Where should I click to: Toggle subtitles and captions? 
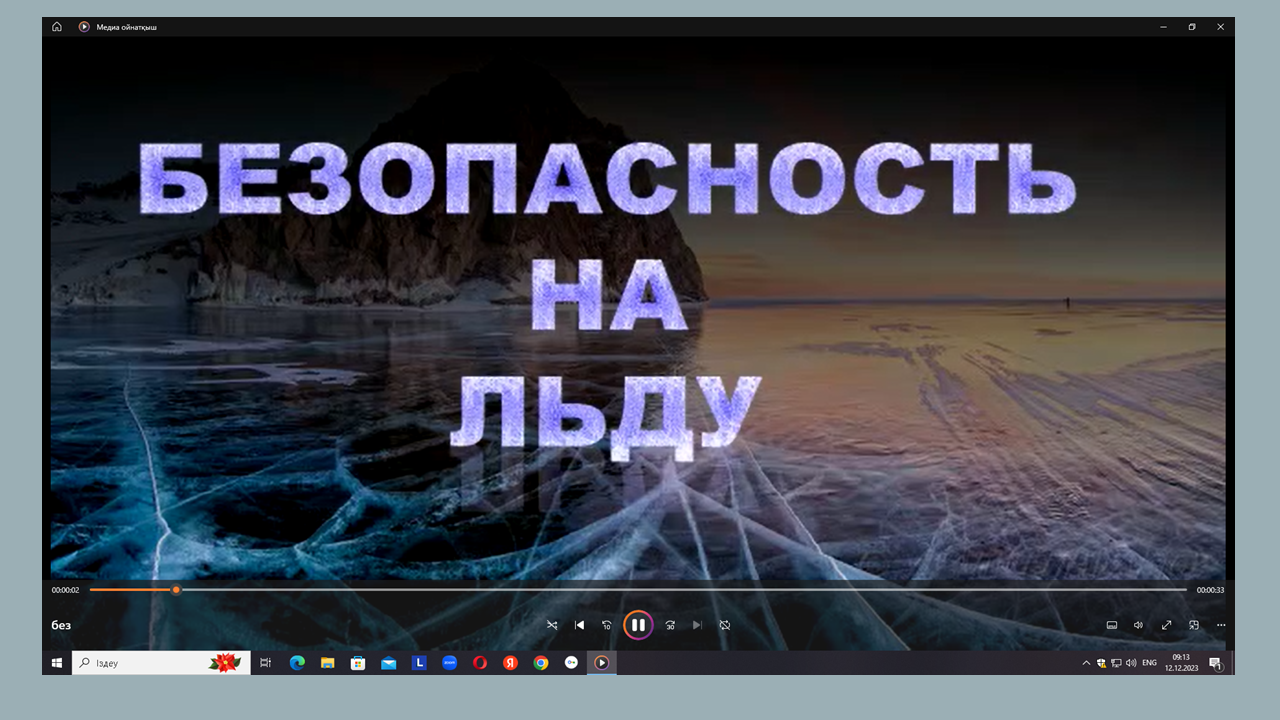1111,625
